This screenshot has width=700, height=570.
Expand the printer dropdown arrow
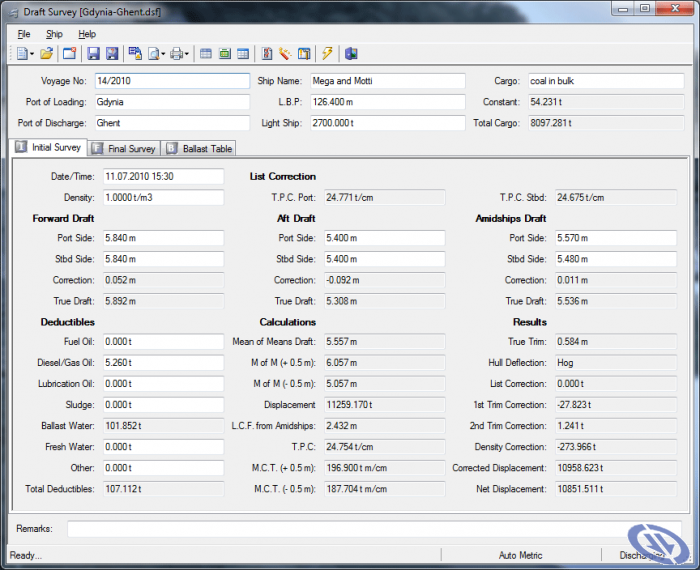pyautogui.click(x=187, y=54)
